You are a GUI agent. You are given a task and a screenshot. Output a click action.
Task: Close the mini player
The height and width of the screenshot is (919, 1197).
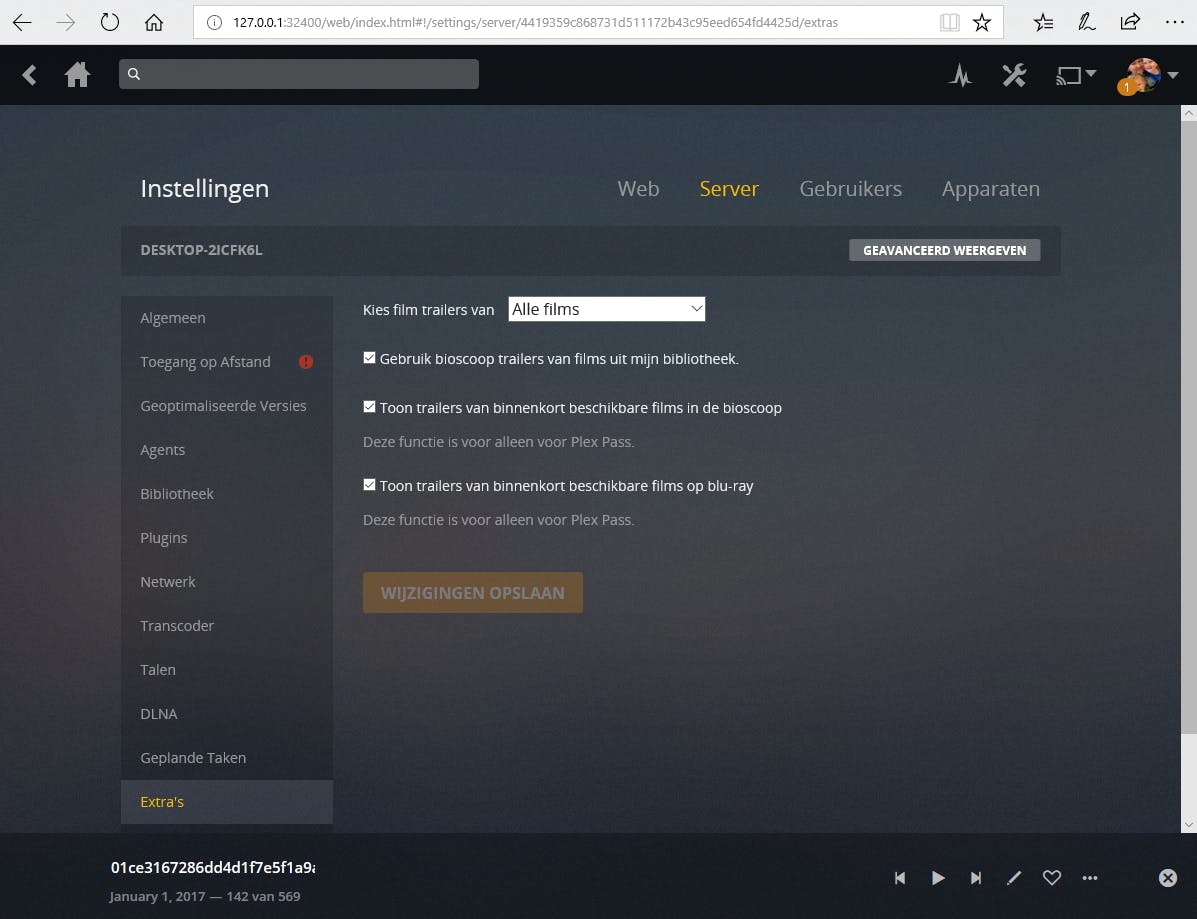pyautogui.click(x=1168, y=878)
